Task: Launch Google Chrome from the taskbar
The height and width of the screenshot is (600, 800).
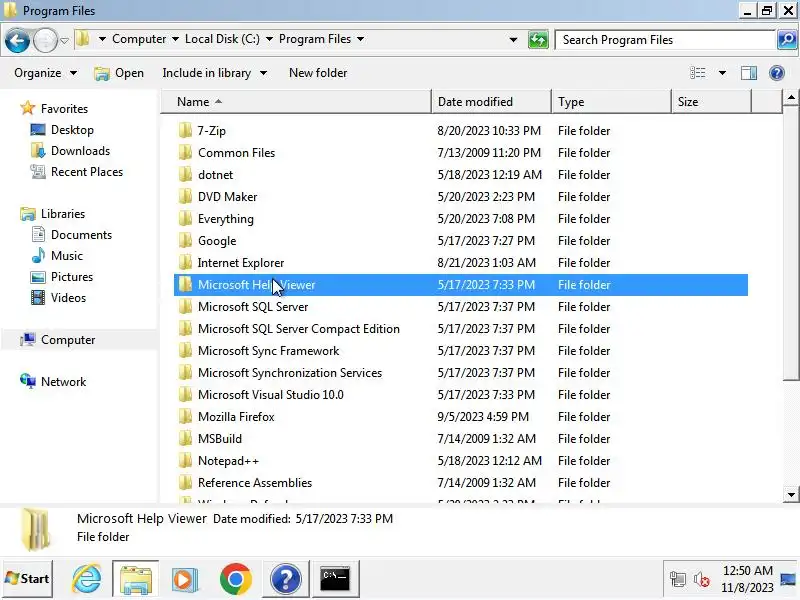Action: (x=236, y=579)
